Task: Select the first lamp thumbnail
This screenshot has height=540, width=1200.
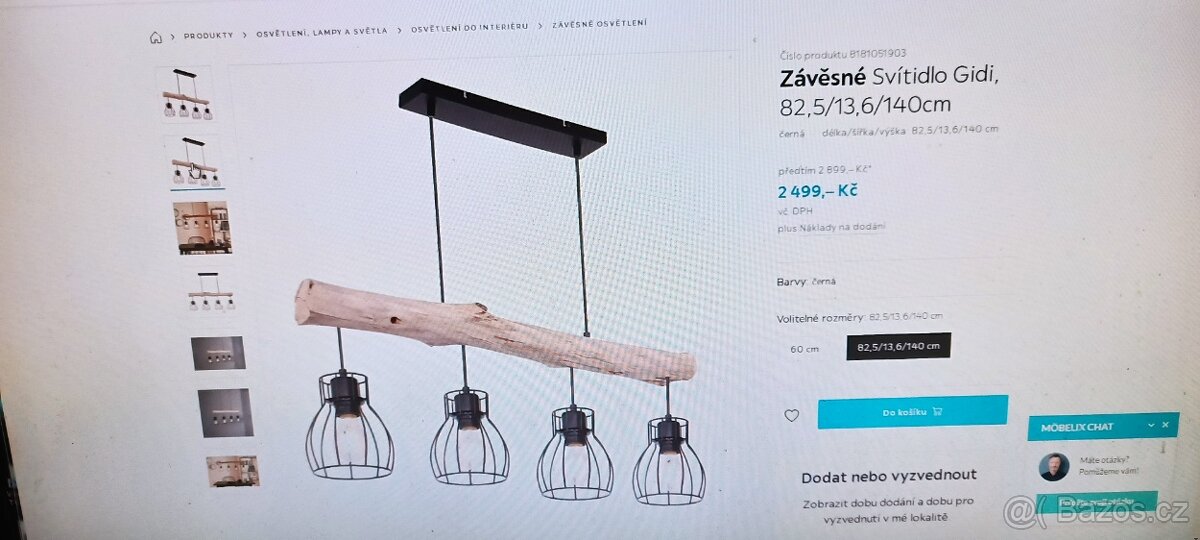Action: coord(187,95)
